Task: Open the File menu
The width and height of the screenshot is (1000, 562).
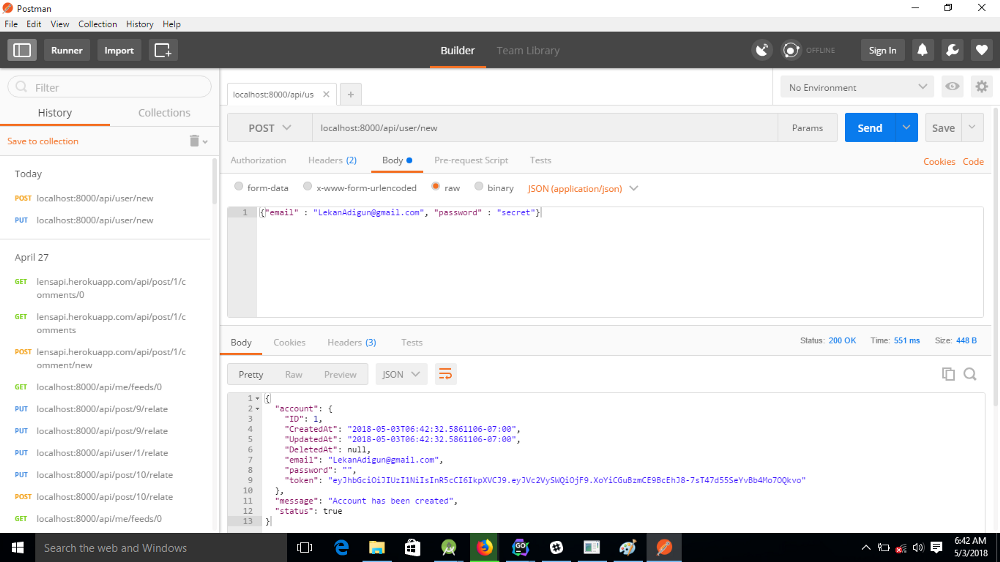Action: coord(11,24)
